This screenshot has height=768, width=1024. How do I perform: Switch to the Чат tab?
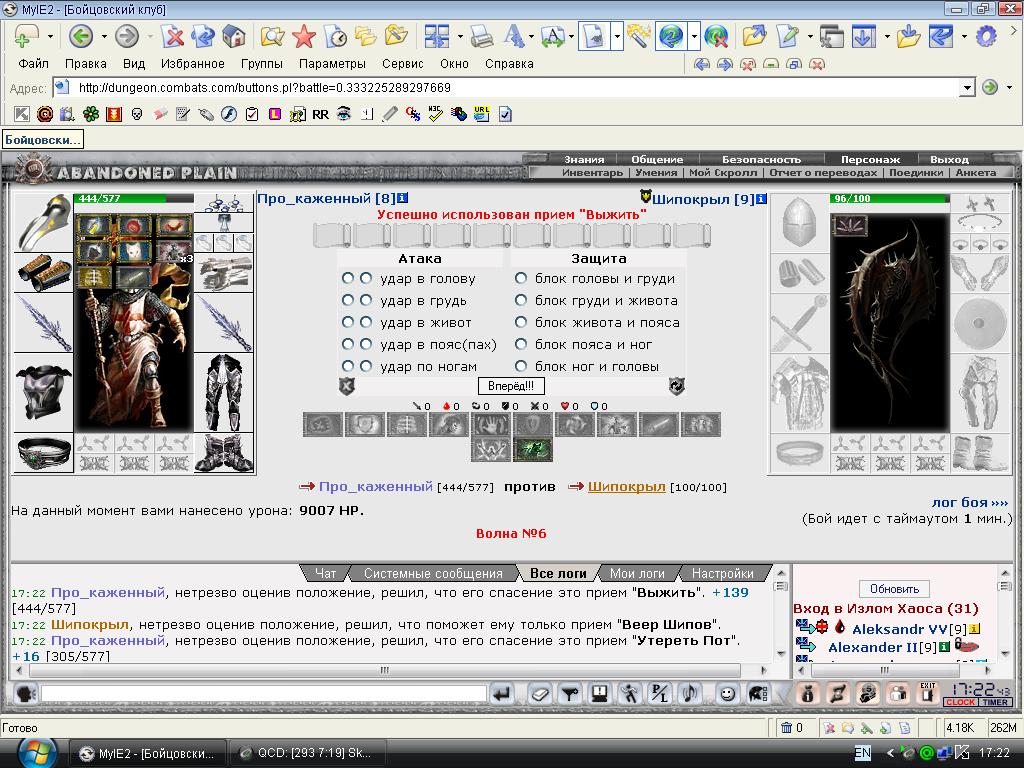pyautogui.click(x=325, y=573)
